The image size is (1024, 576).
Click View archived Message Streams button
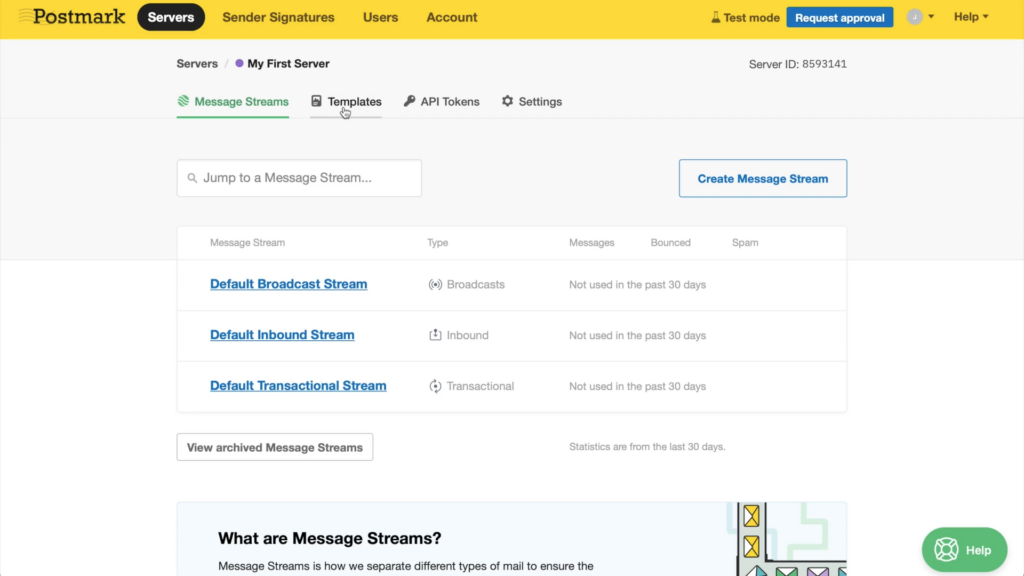point(275,447)
